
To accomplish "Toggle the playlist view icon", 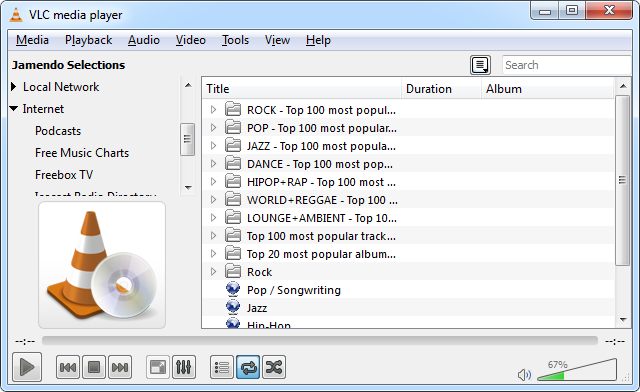I will [x=222, y=367].
